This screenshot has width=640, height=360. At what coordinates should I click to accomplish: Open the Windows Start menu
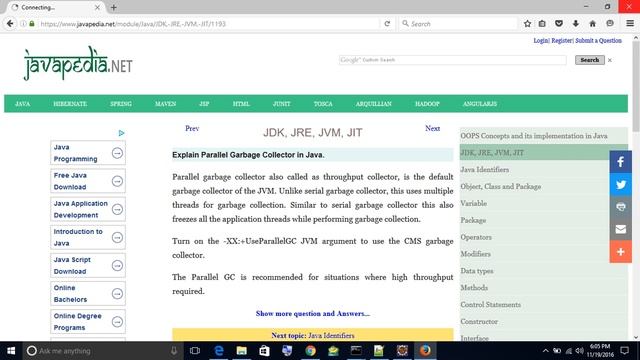pyautogui.click(x=11, y=351)
